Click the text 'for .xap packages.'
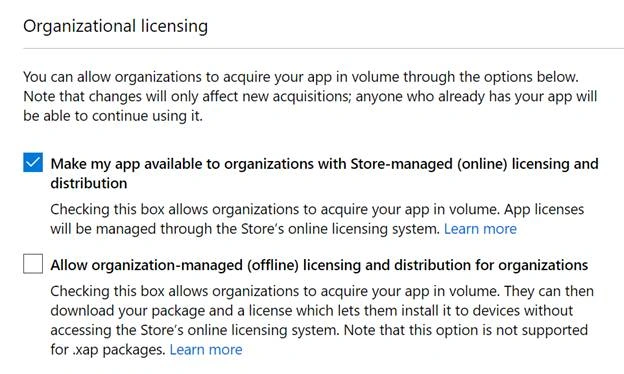The image size is (624, 374). (108, 349)
